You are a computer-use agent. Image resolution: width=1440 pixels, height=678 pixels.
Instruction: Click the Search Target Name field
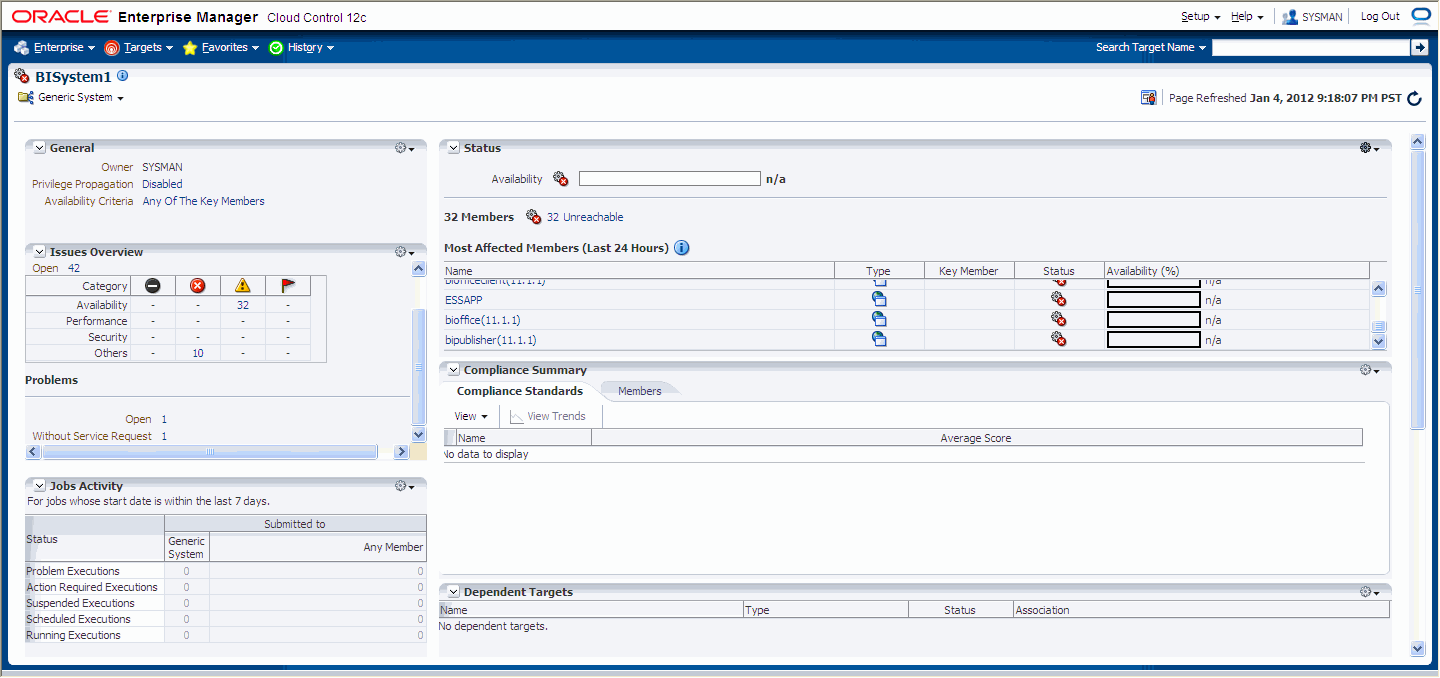tap(1310, 47)
